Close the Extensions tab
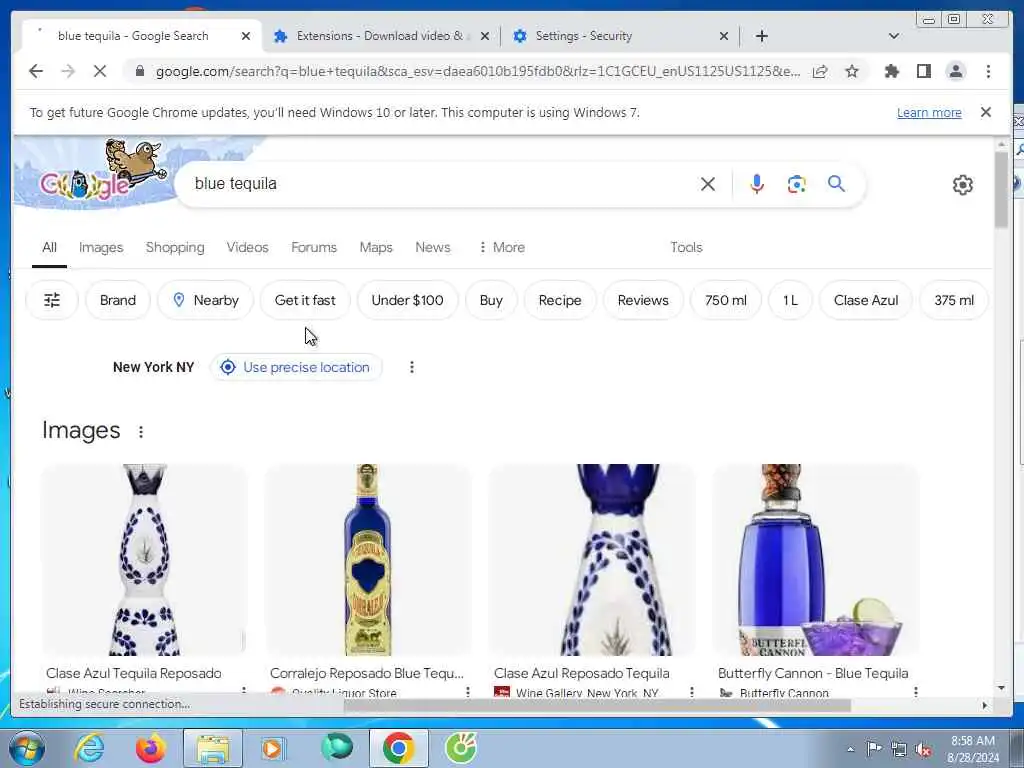This screenshot has width=1024, height=768. point(485,36)
